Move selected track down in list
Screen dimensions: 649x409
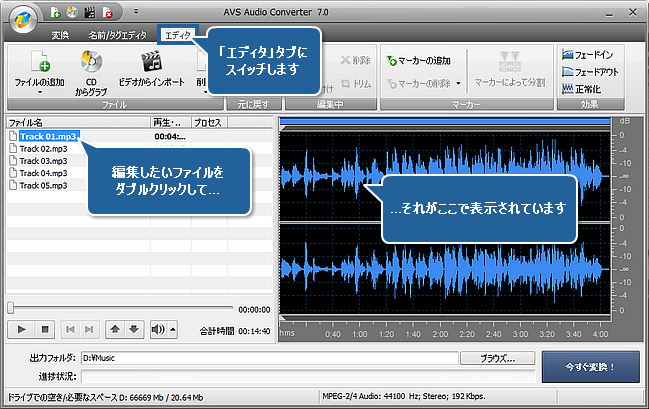pyautogui.click(x=133, y=329)
